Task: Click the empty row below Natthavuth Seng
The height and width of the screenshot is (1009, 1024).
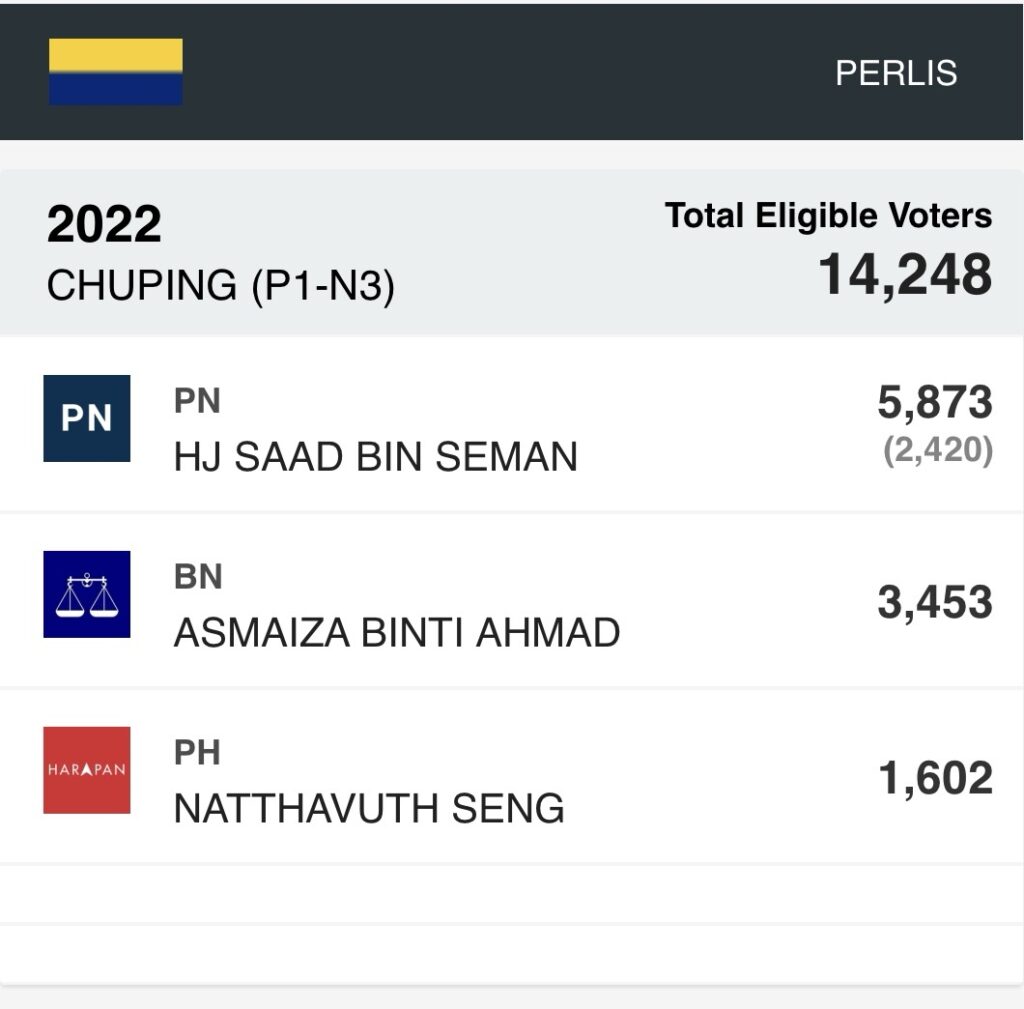Action: pyautogui.click(x=512, y=894)
